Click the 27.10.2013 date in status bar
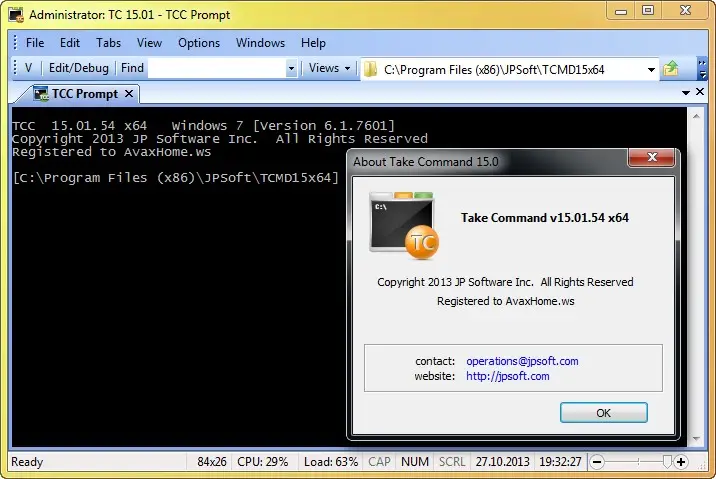This screenshot has height=479, width=716. pos(502,462)
